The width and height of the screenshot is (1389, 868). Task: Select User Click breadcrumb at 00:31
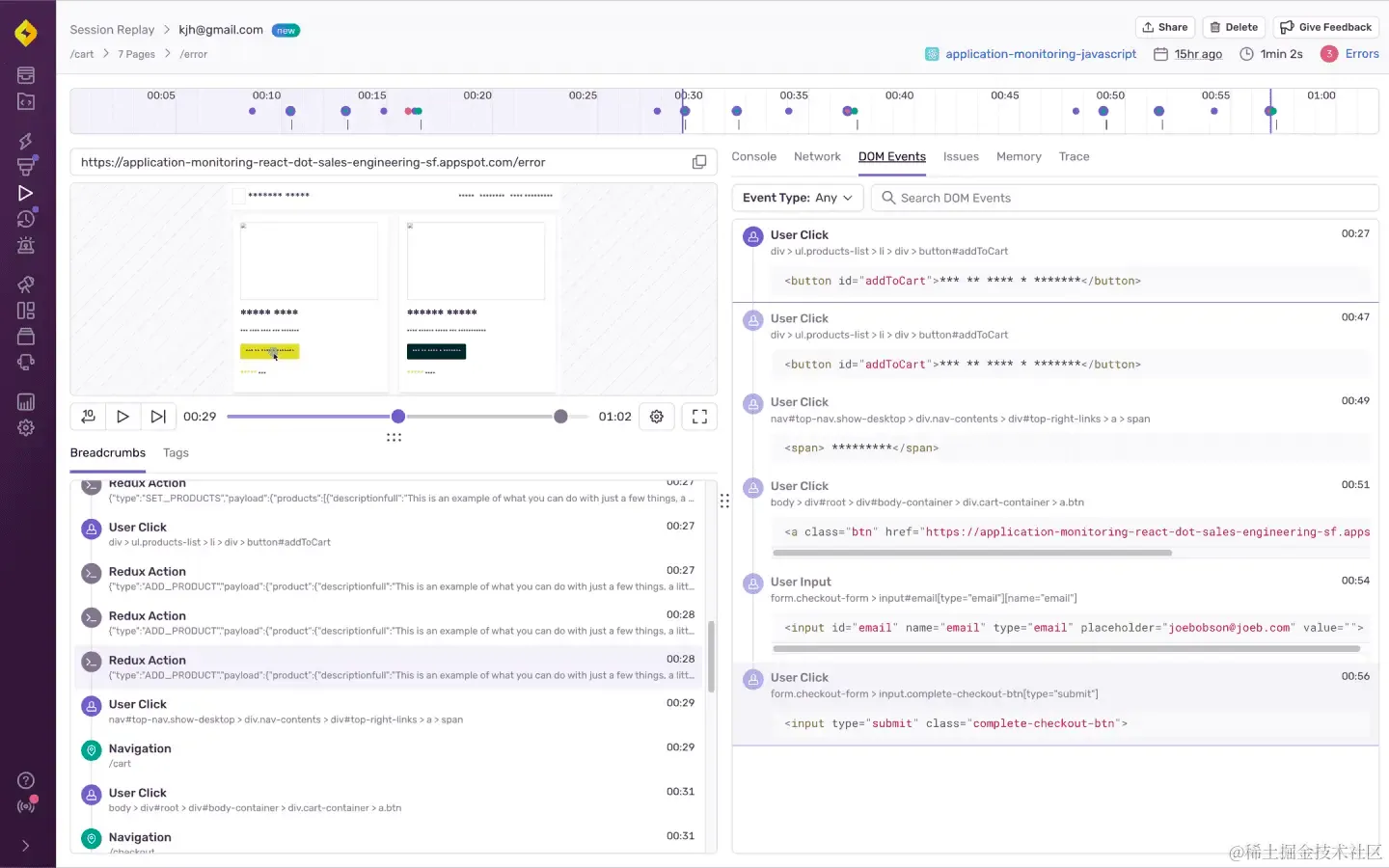click(387, 800)
